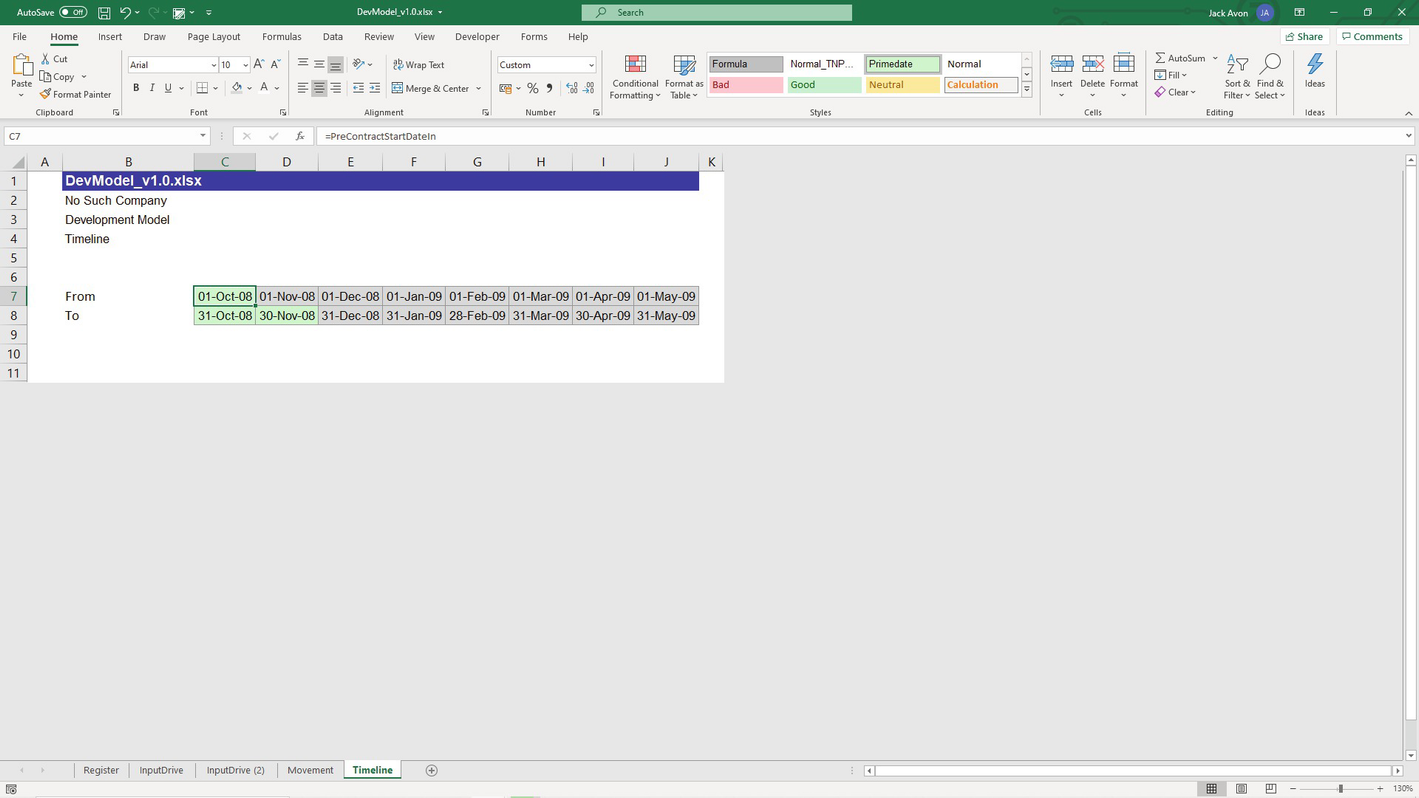
Task: Go to the Register sheet tab
Action: tap(101, 770)
